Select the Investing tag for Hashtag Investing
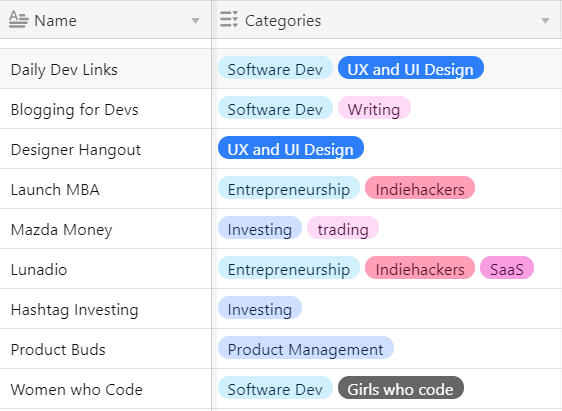This screenshot has height=411, width=562. 260,309
